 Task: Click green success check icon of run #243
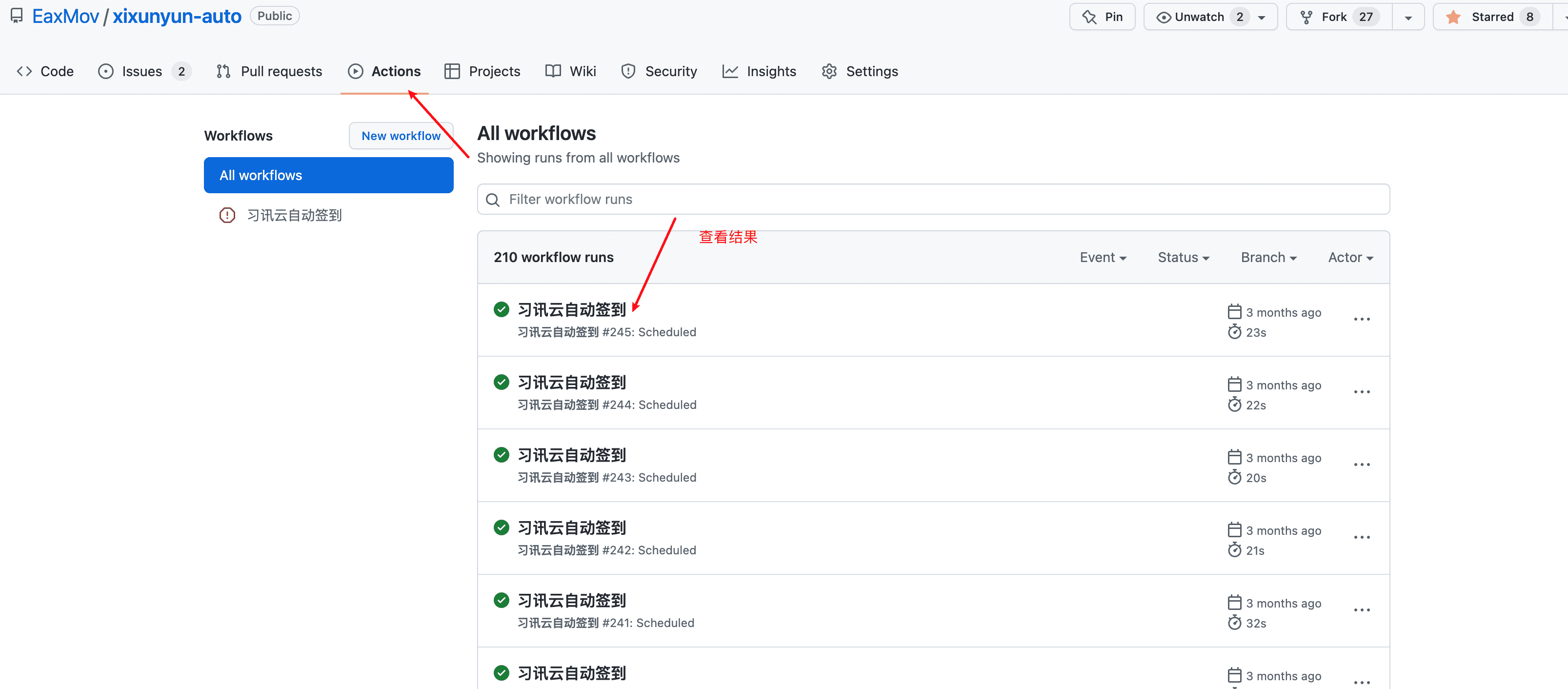[501, 455]
